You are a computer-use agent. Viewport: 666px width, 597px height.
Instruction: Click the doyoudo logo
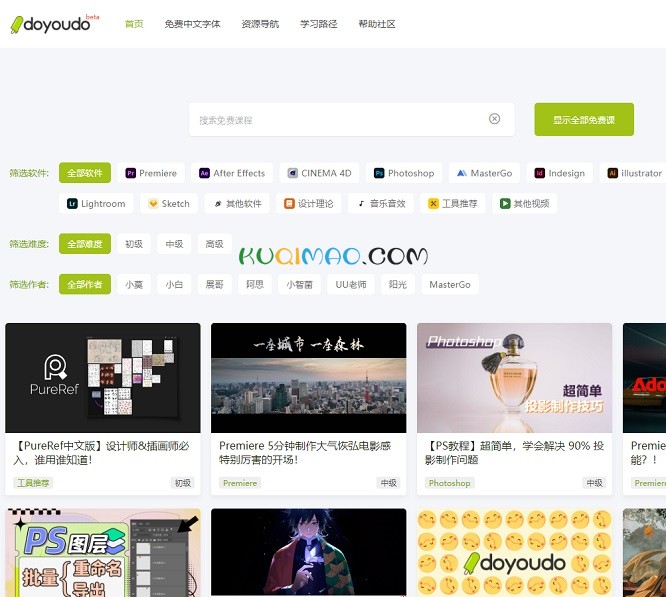(x=54, y=24)
